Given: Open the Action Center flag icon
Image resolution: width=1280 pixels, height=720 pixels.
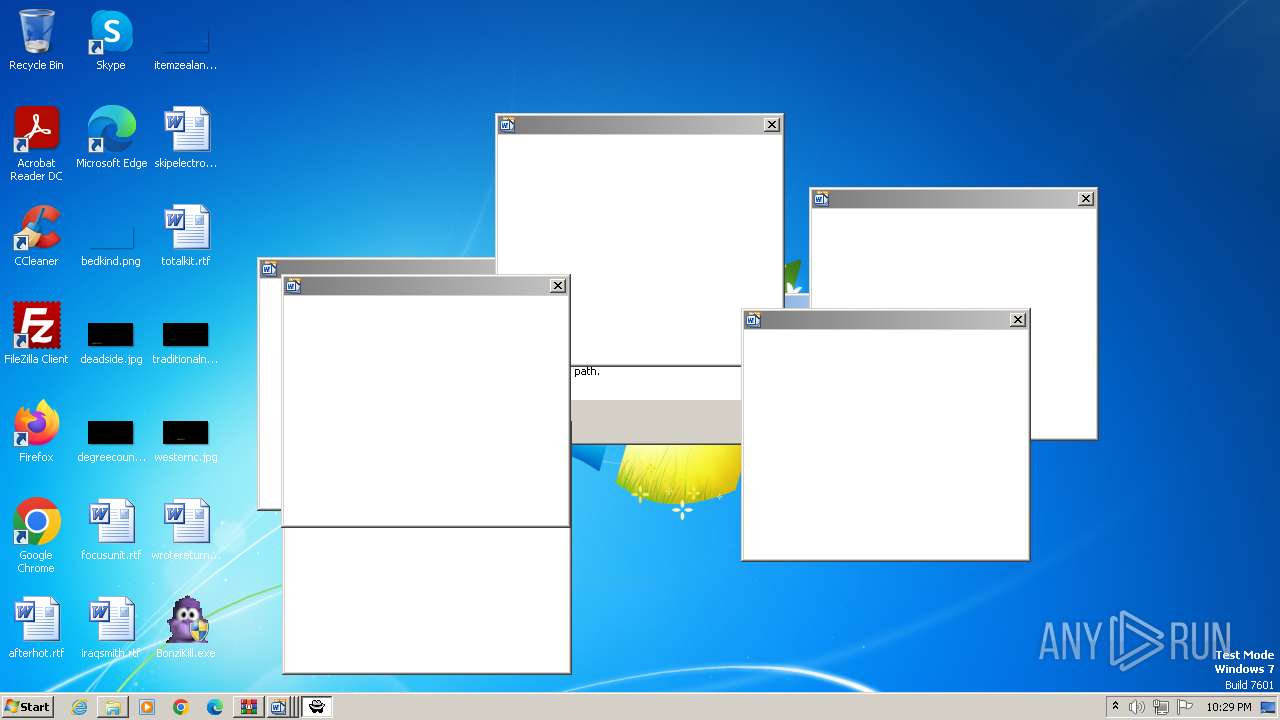Looking at the screenshot, I should [x=1185, y=707].
